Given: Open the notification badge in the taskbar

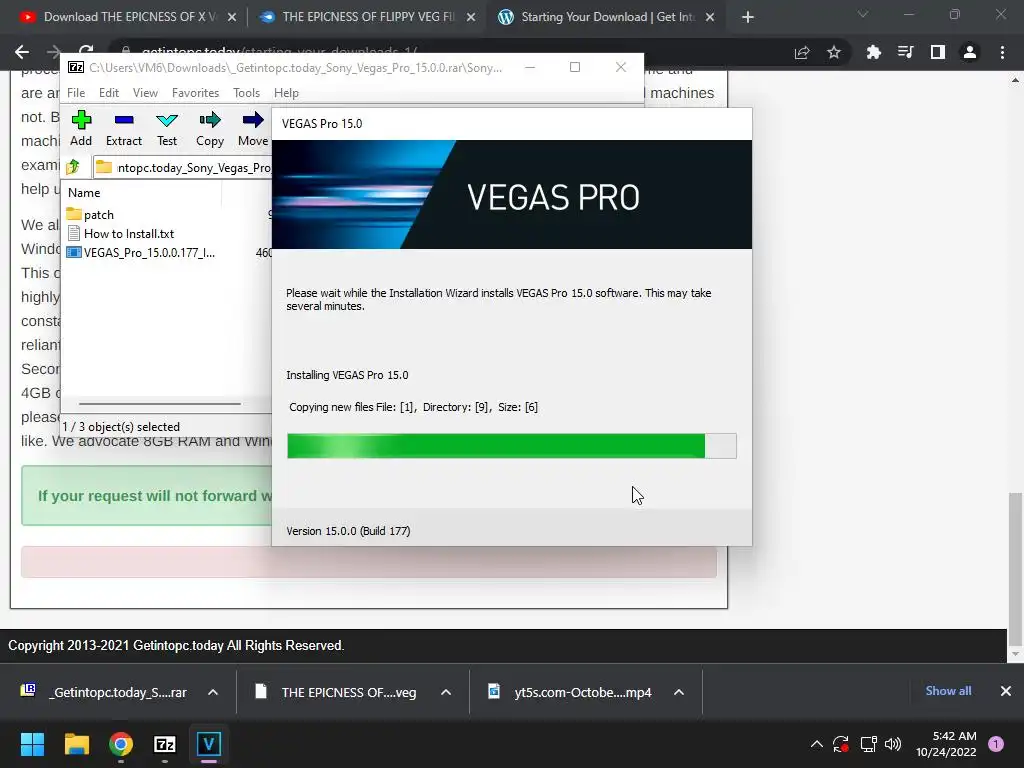Looking at the screenshot, I should point(996,744).
